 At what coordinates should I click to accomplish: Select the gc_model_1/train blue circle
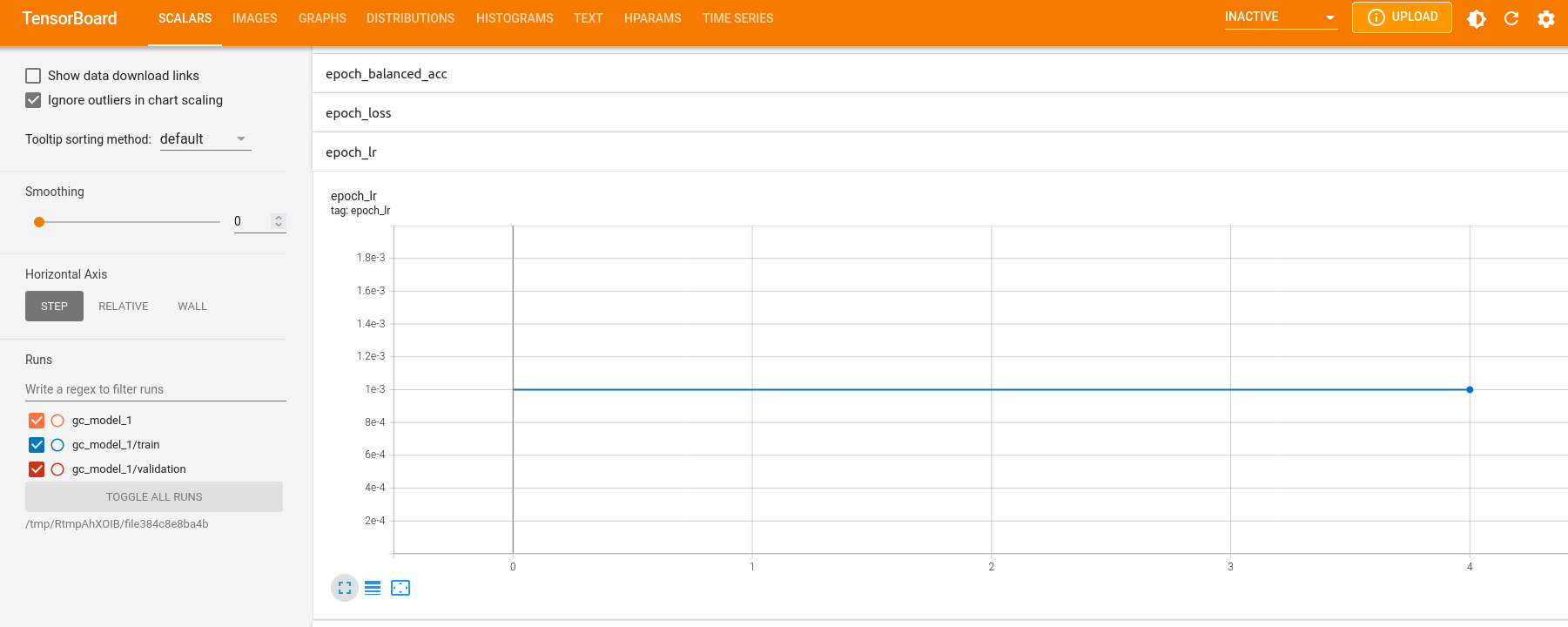coord(57,445)
